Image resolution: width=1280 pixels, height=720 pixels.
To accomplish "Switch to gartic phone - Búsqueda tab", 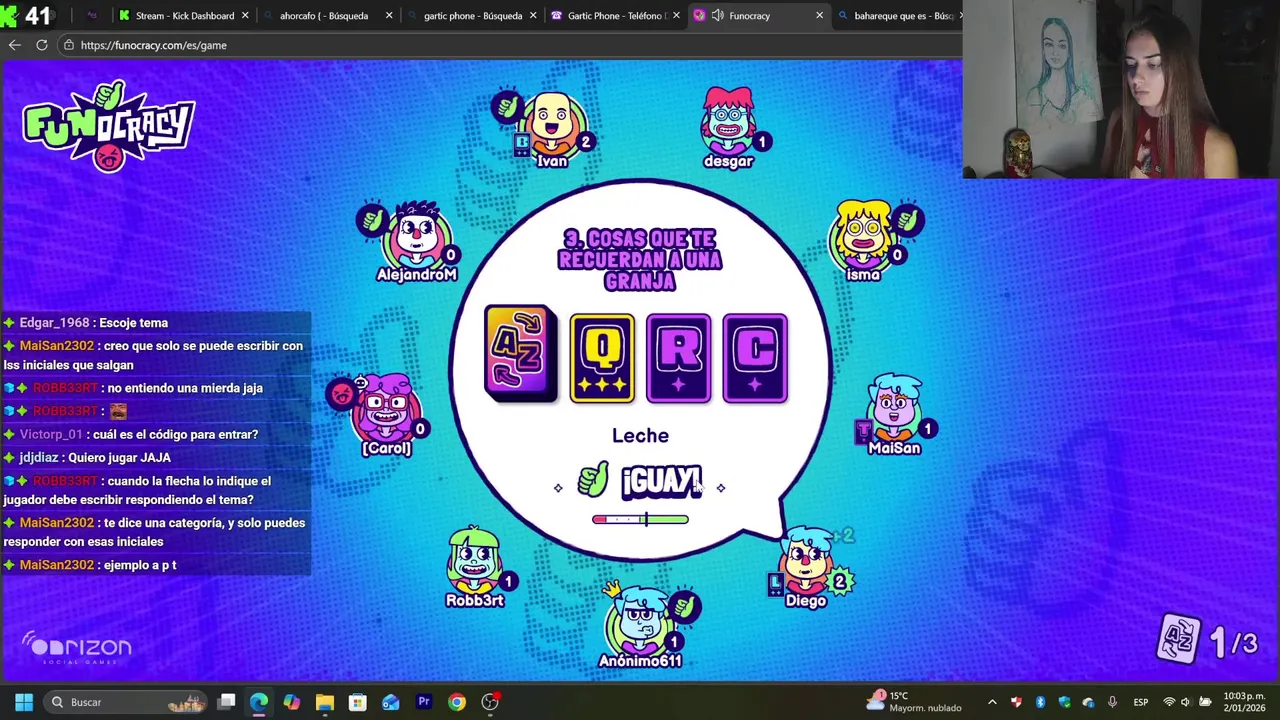I will (472, 15).
